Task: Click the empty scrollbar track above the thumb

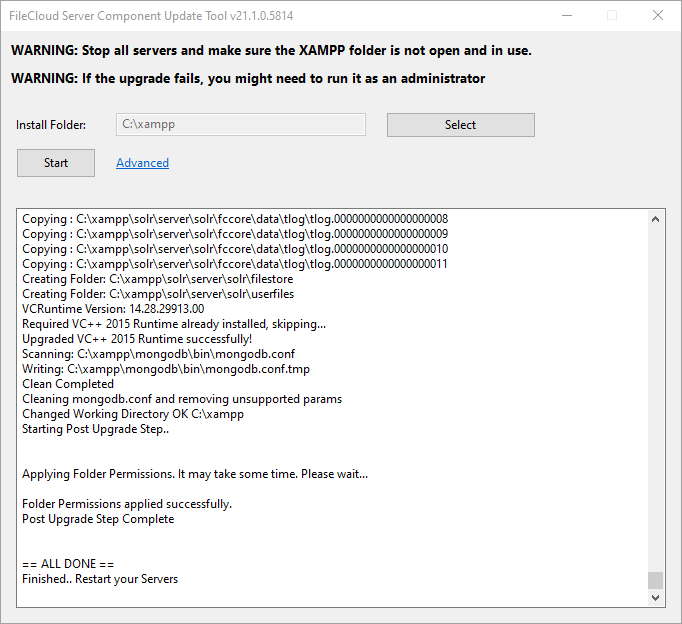Action: point(656,400)
